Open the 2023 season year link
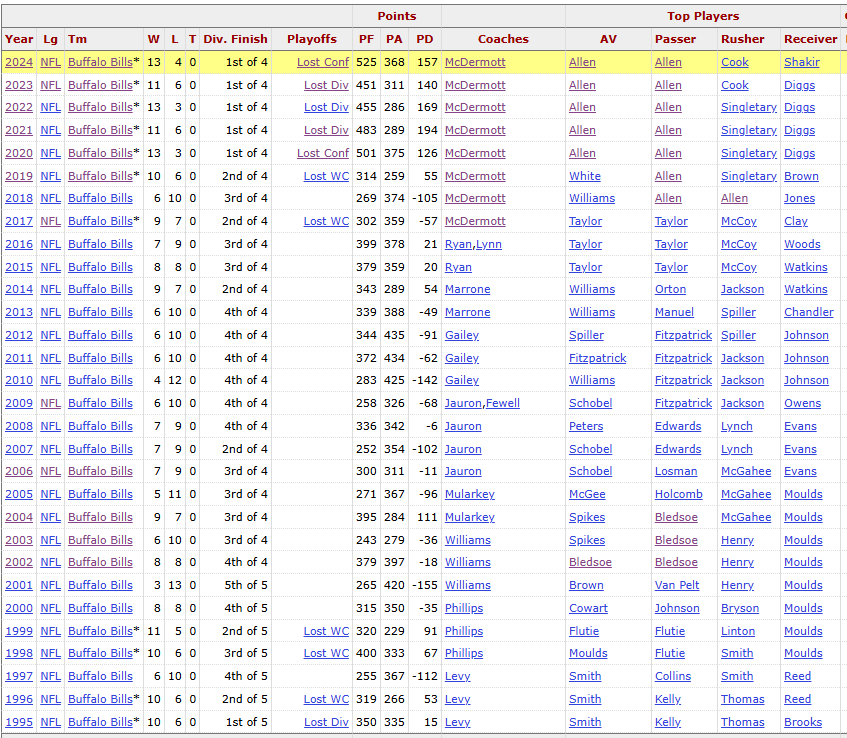This screenshot has height=738, width=847. pos(19,85)
